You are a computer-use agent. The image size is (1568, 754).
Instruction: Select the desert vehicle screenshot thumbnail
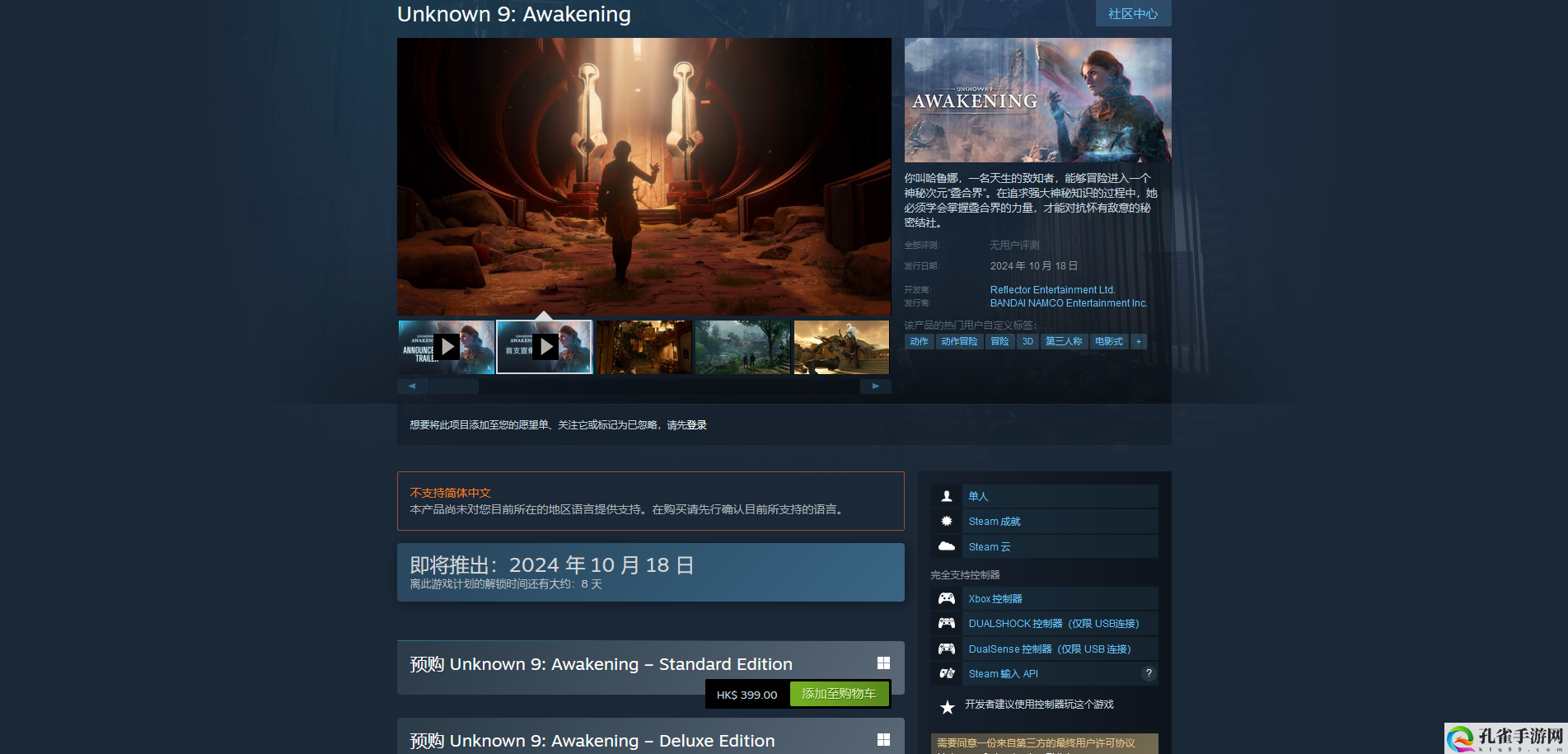[x=841, y=347]
